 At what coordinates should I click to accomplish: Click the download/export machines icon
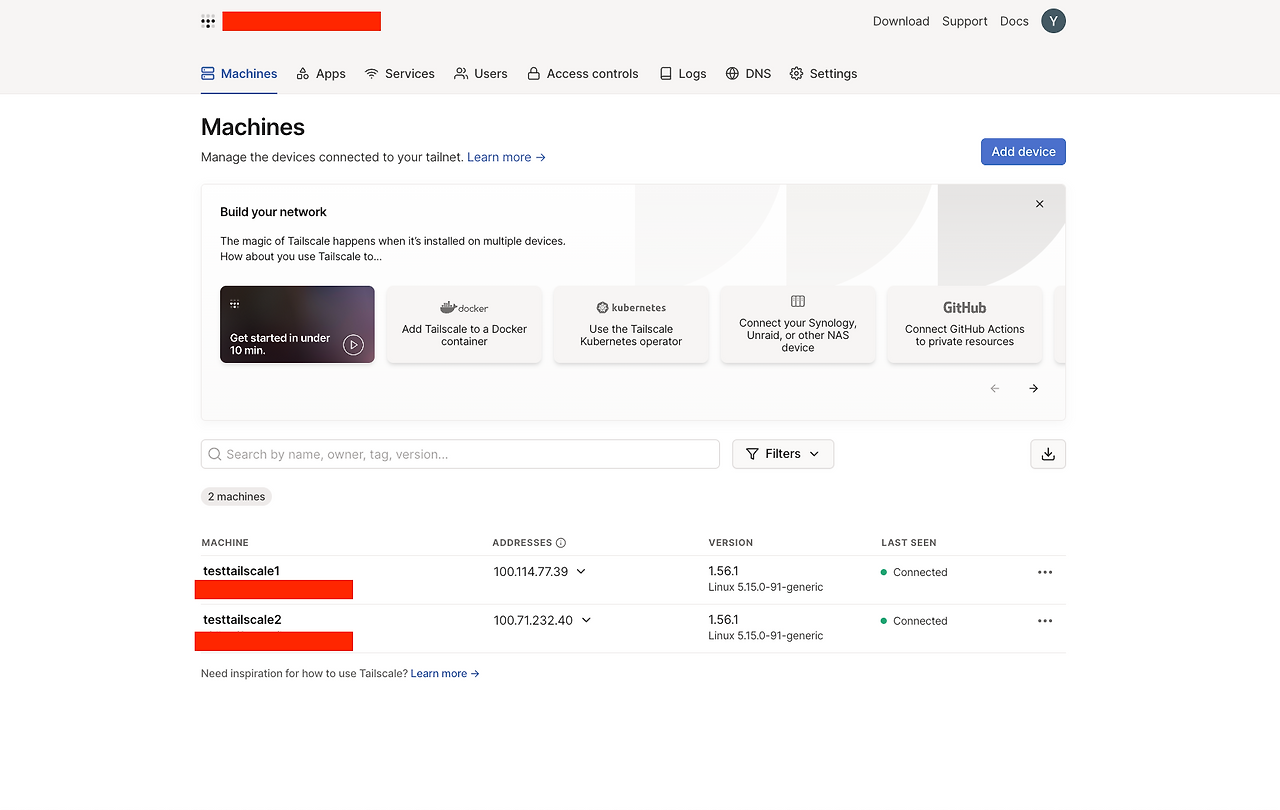tap(1047, 453)
